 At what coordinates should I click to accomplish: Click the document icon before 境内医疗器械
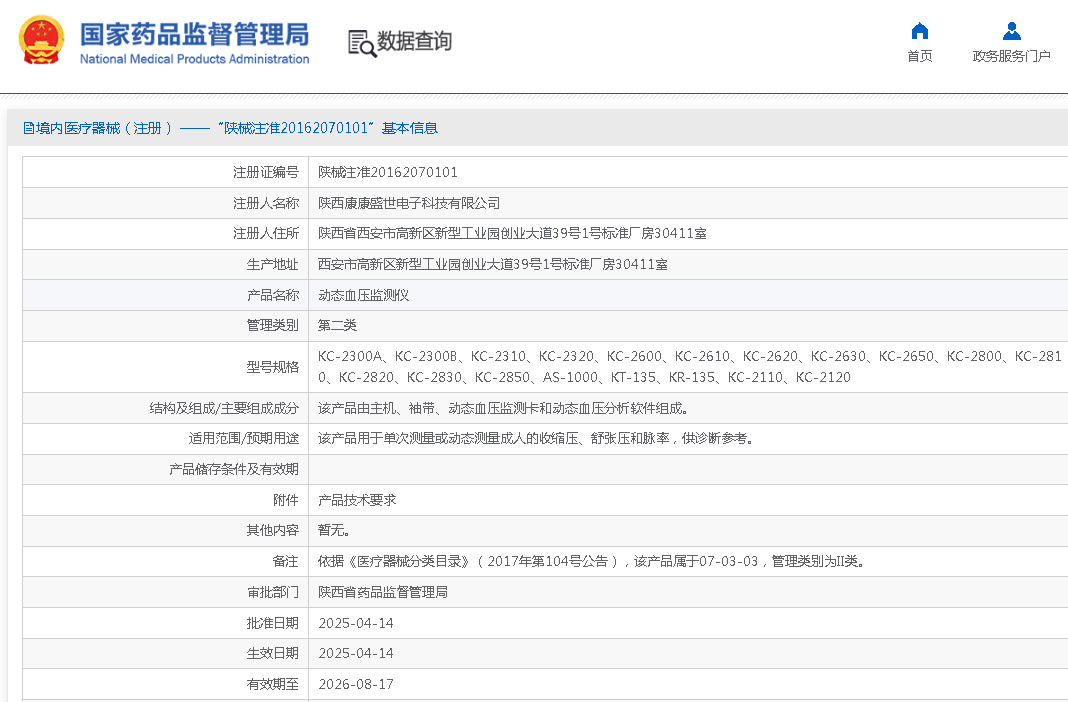[29, 128]
